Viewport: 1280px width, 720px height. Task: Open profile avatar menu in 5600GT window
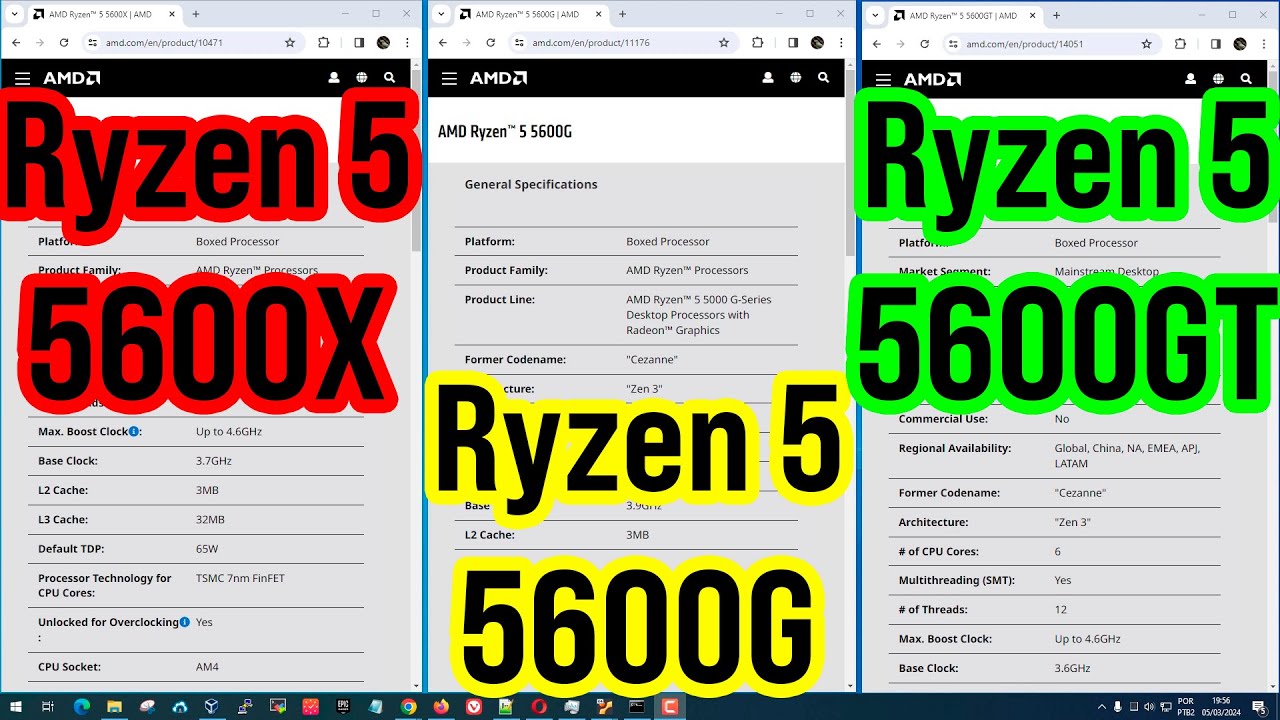tap(1240, 44)
